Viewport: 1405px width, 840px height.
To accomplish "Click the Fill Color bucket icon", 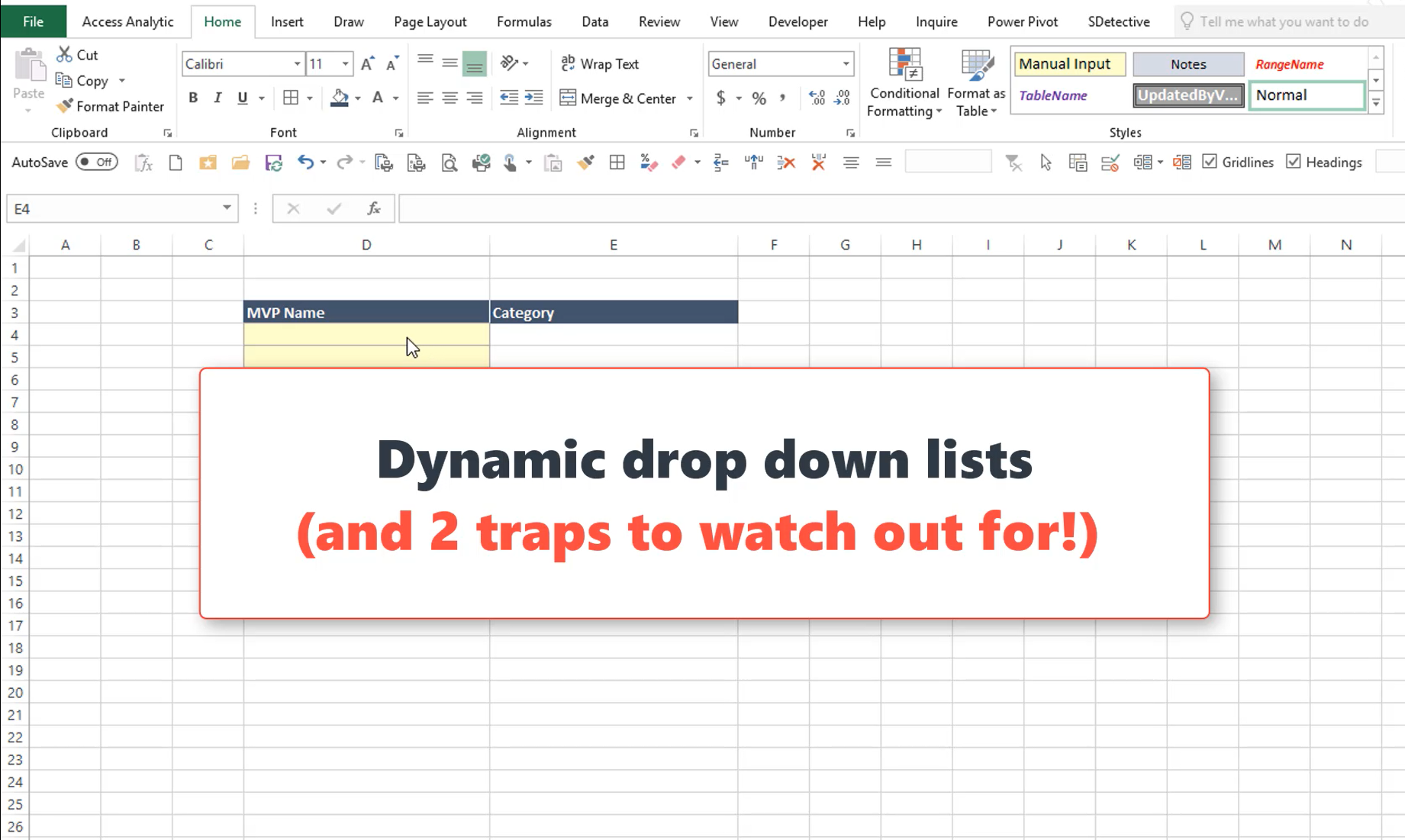I will [340, 98].
